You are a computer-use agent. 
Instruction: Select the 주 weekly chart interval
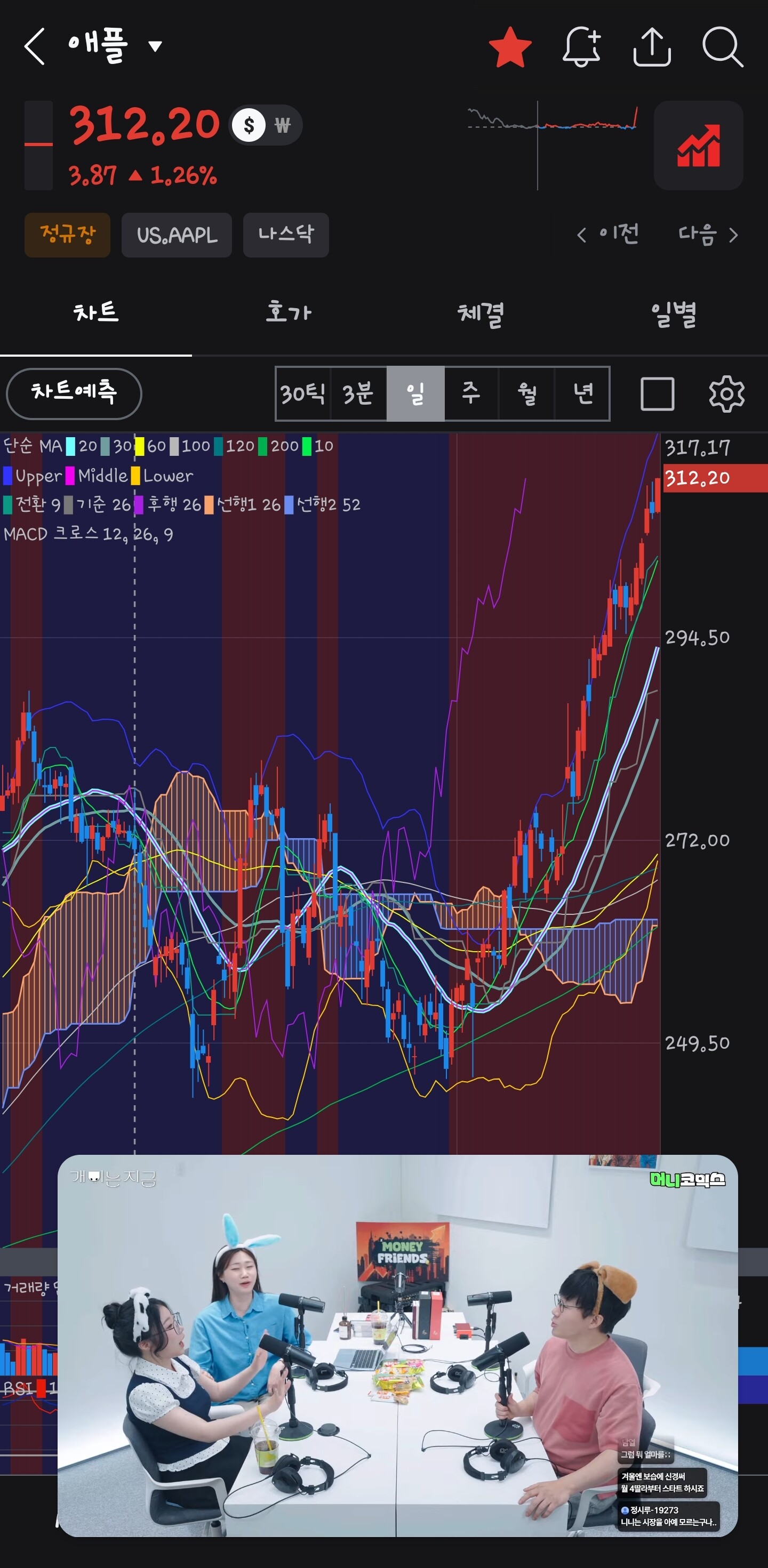[471, 393]
